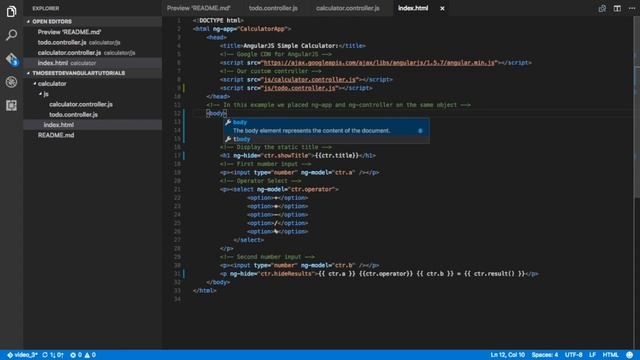Open the Extensions view icon

11,105
